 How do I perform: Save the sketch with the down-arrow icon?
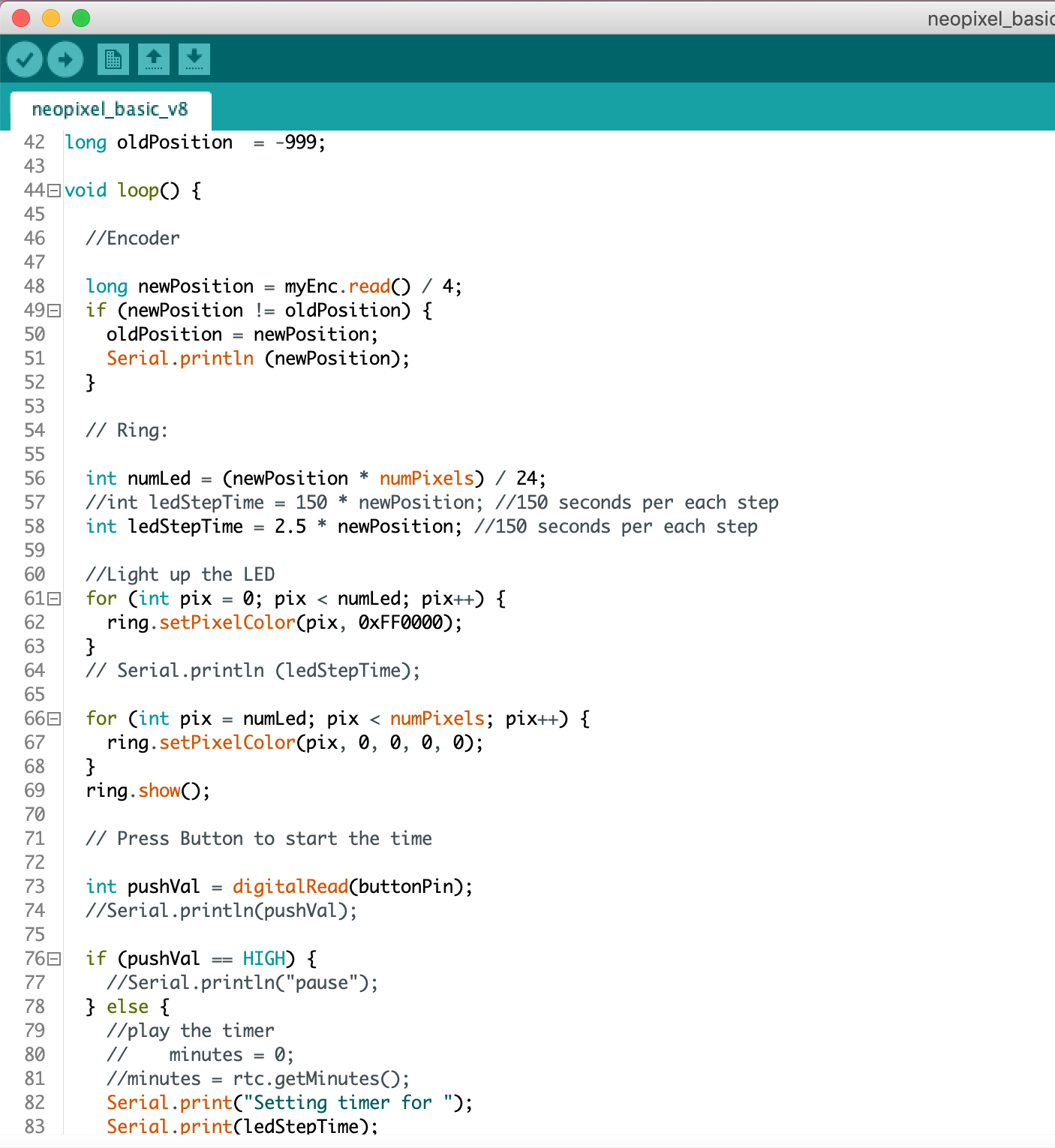coord(194,59)
